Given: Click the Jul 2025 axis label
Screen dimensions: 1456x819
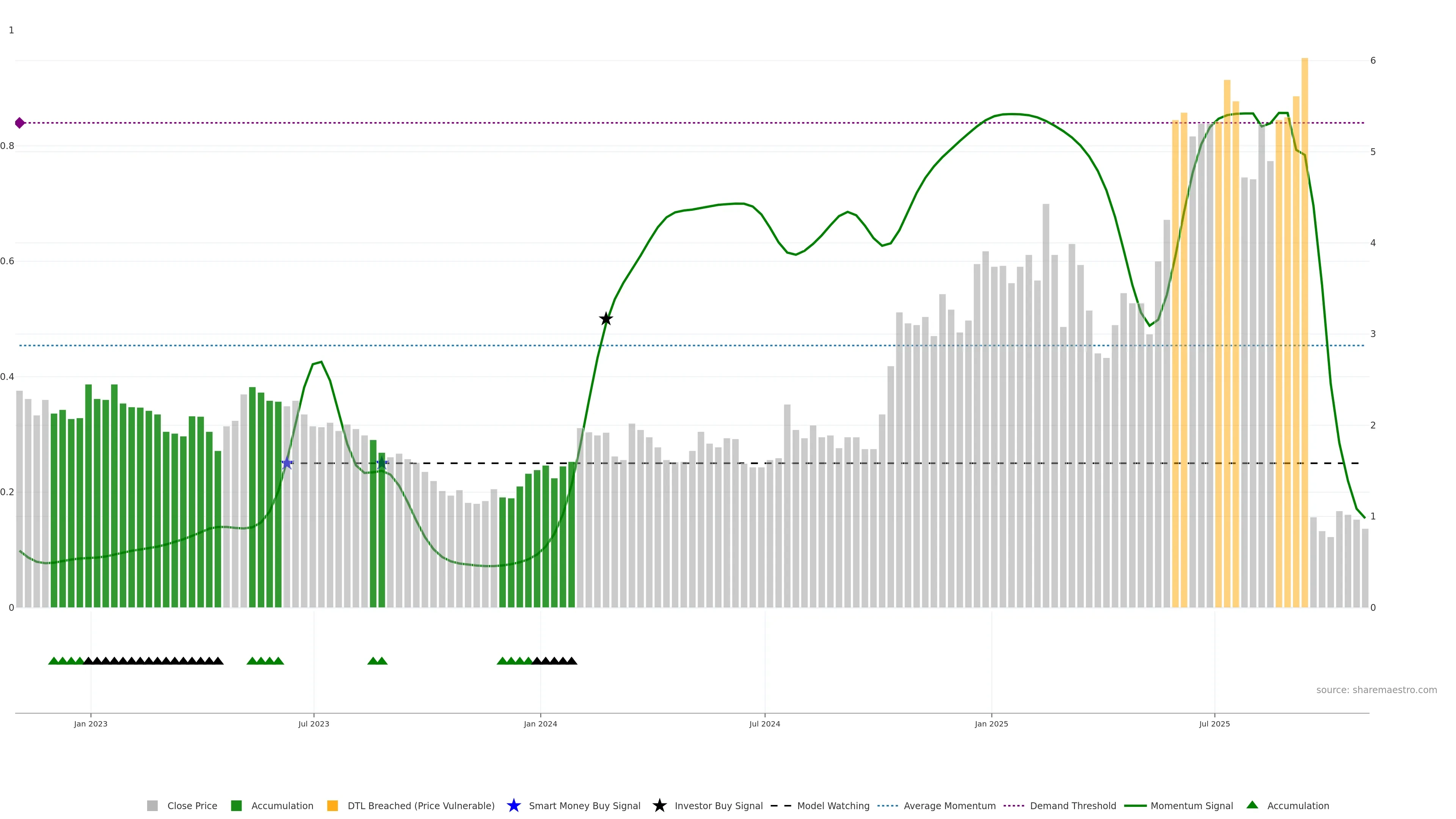Looking at the screenshot, I should click(1214, 723).
